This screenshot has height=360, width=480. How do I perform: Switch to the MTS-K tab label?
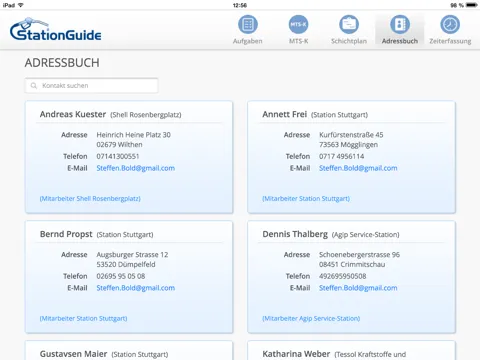click(x=298, y=41)
